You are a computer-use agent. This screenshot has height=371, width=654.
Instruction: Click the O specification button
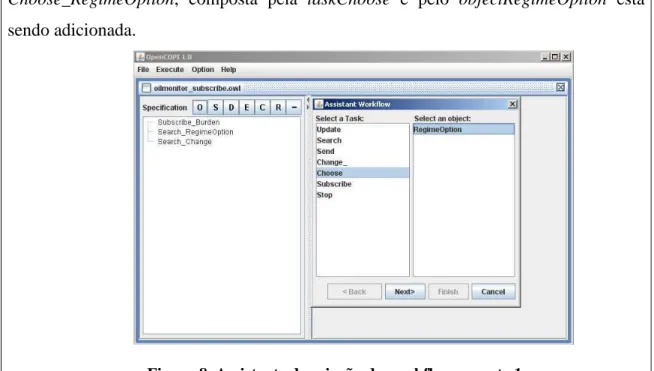coord(200,107)
